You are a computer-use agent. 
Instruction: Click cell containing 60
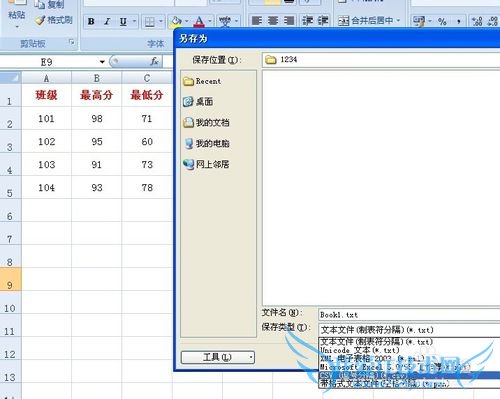147,141
